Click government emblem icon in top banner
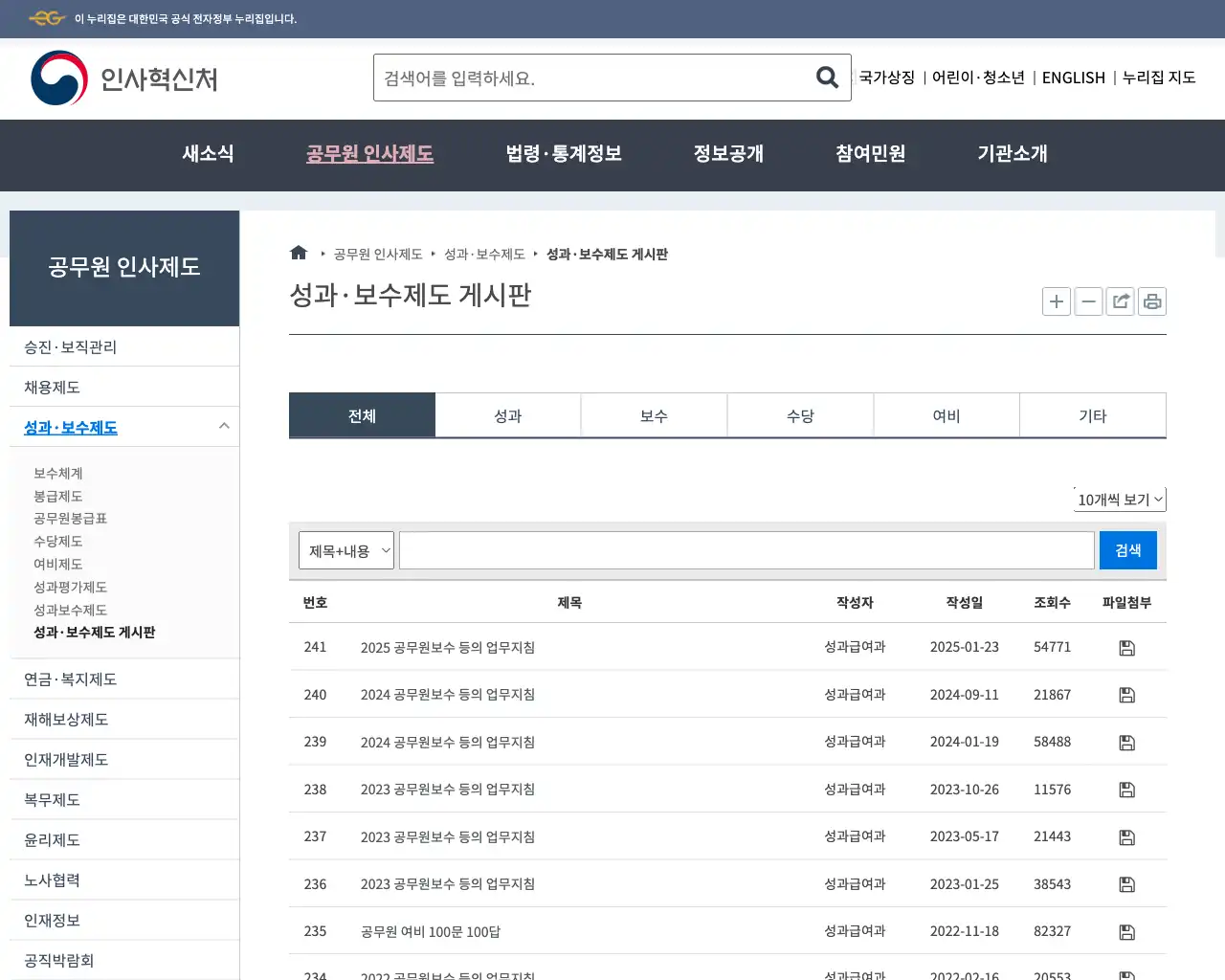Screen dimensions: 1225x980 coord(47,18)
